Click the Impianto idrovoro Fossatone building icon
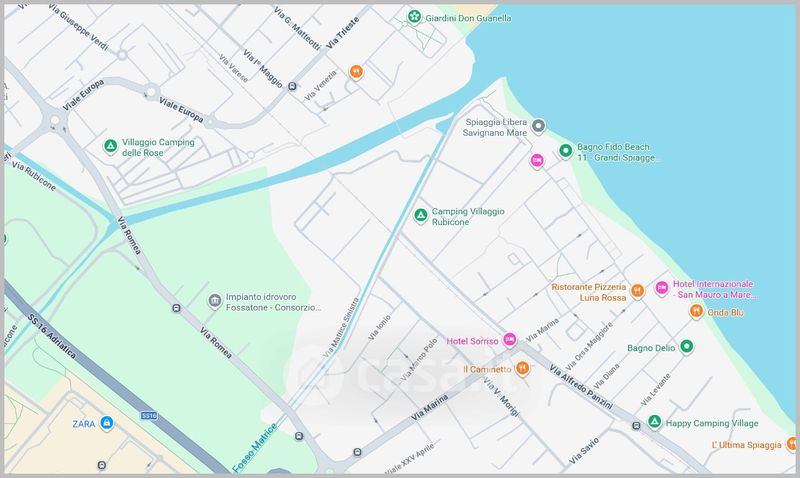 coord(214,301)
